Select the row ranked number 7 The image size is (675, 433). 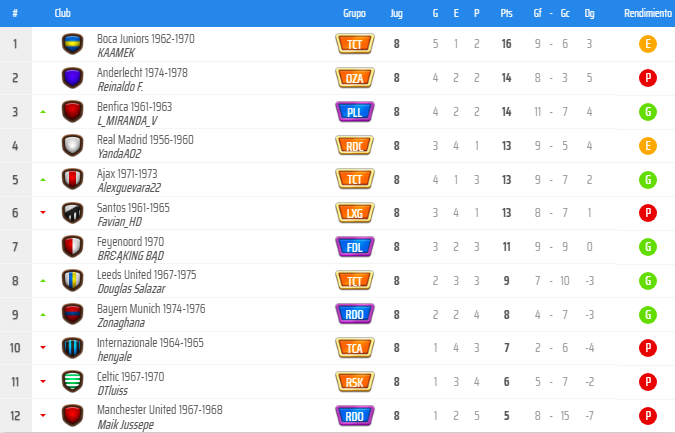tap(338, 247)
